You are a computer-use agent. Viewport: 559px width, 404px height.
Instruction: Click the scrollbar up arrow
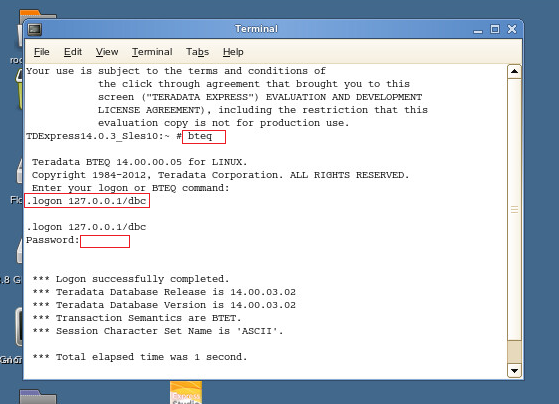click(514, 71)
